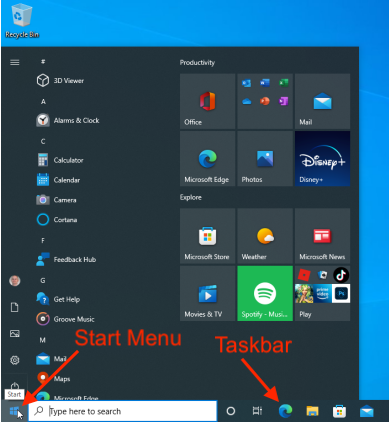Expand the Start menu hamburger button
The height and width of the screenshot is (423, 389).
[x=15, y=62]
